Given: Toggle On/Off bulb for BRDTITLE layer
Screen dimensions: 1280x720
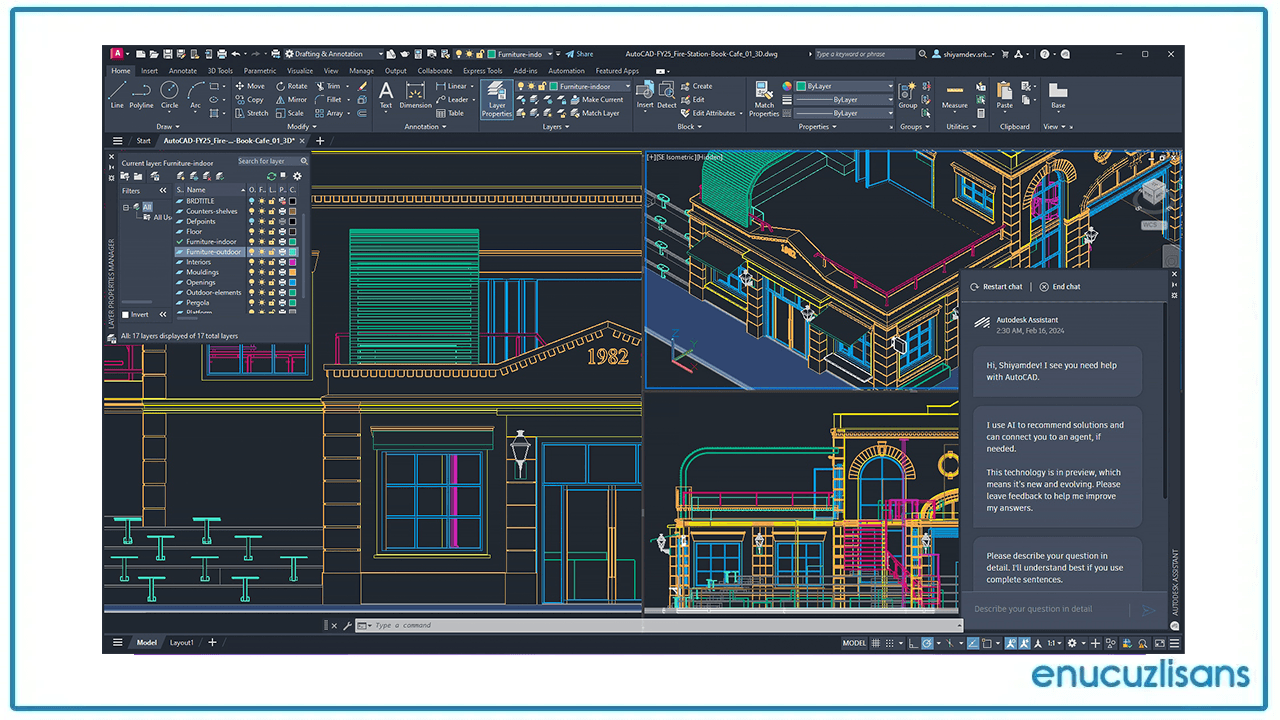Looking at the screenshot, I should click(x=252, y=201).
